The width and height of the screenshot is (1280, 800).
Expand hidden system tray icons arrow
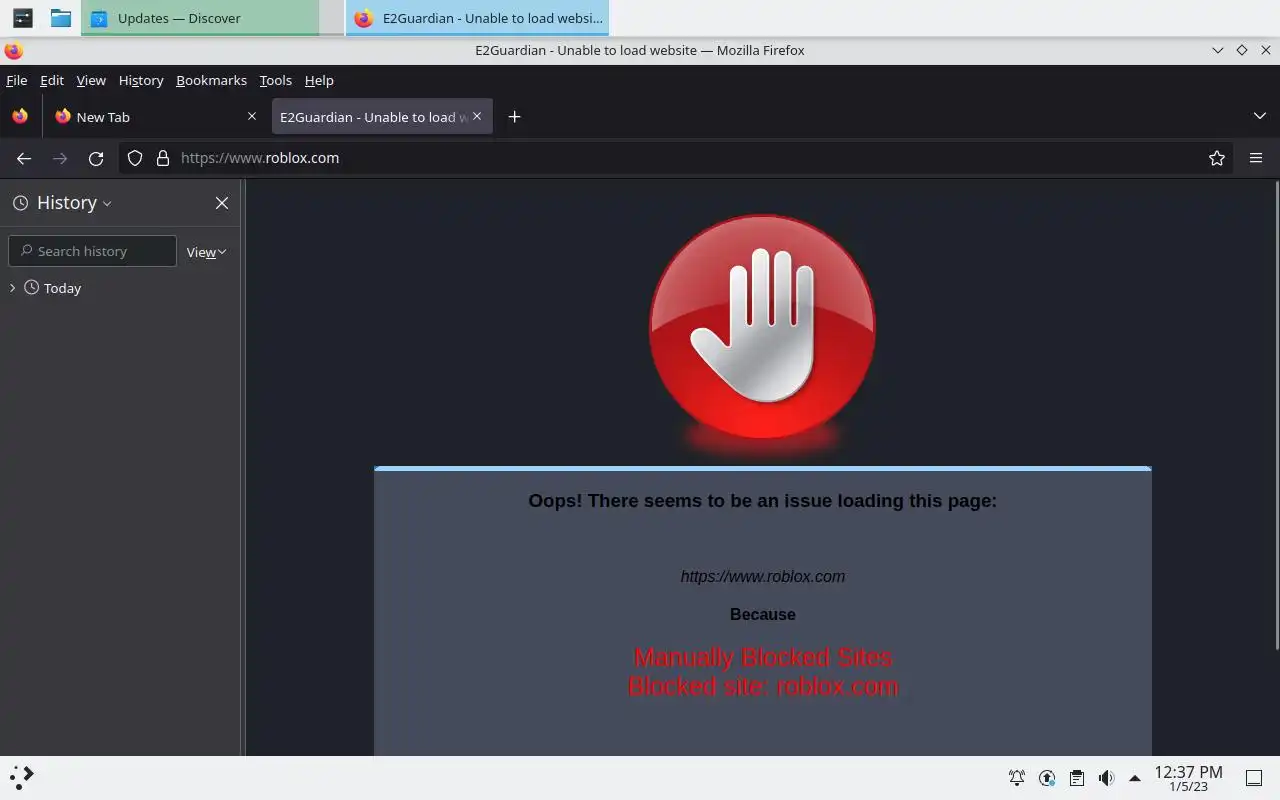[1135, 777]
